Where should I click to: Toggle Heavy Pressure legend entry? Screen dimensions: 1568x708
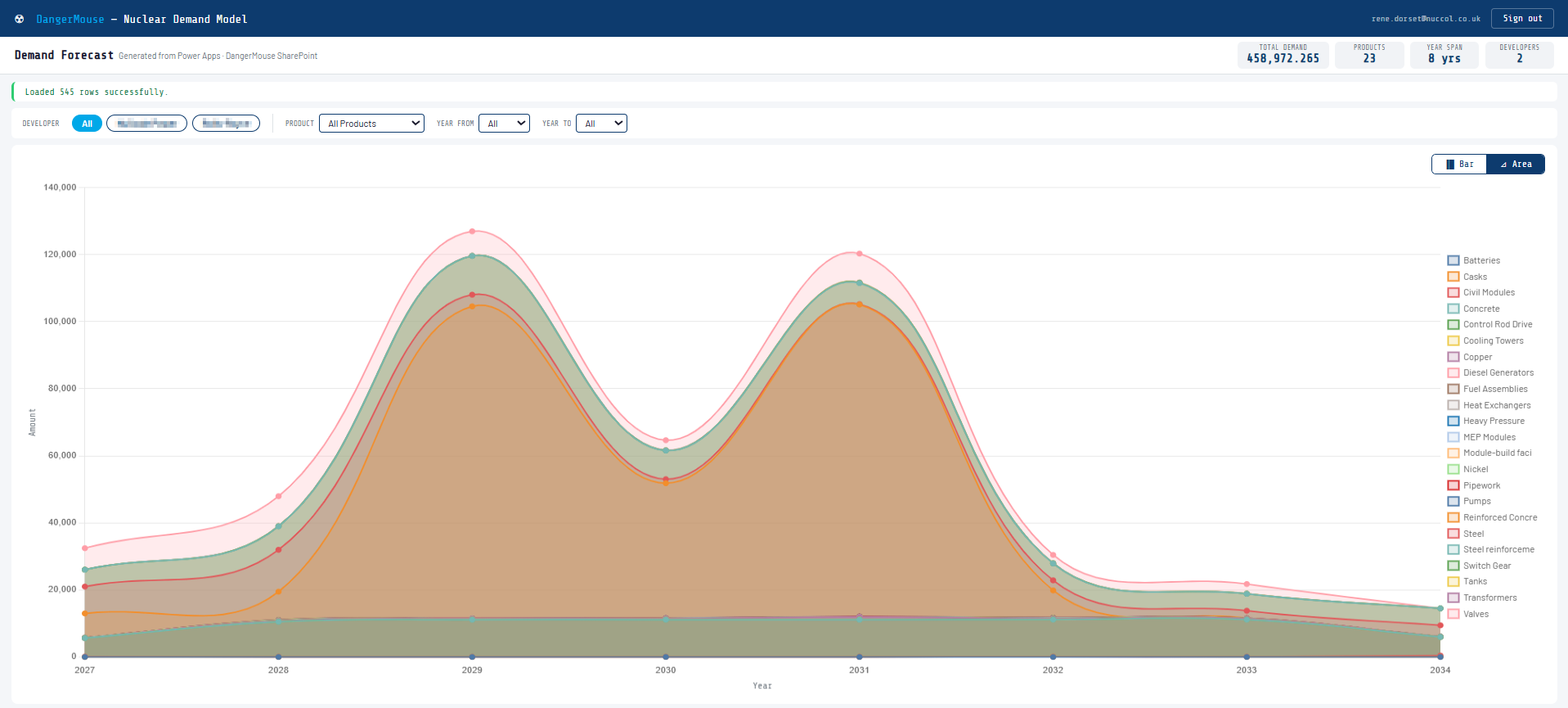(1486, 421)
